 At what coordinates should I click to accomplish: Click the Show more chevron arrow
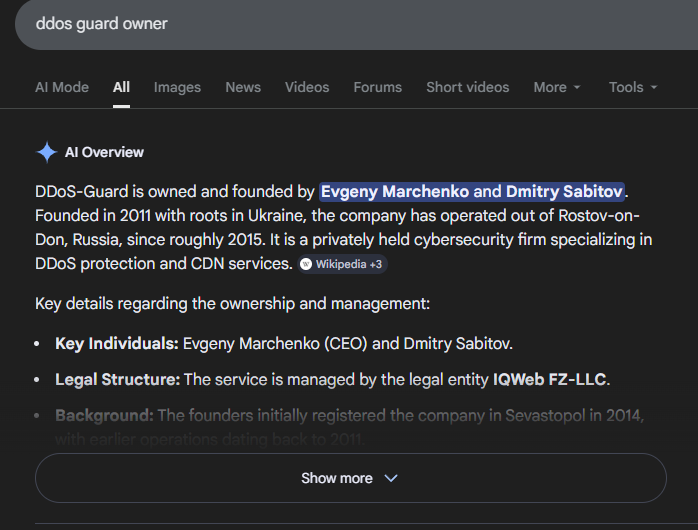[391, 478]
